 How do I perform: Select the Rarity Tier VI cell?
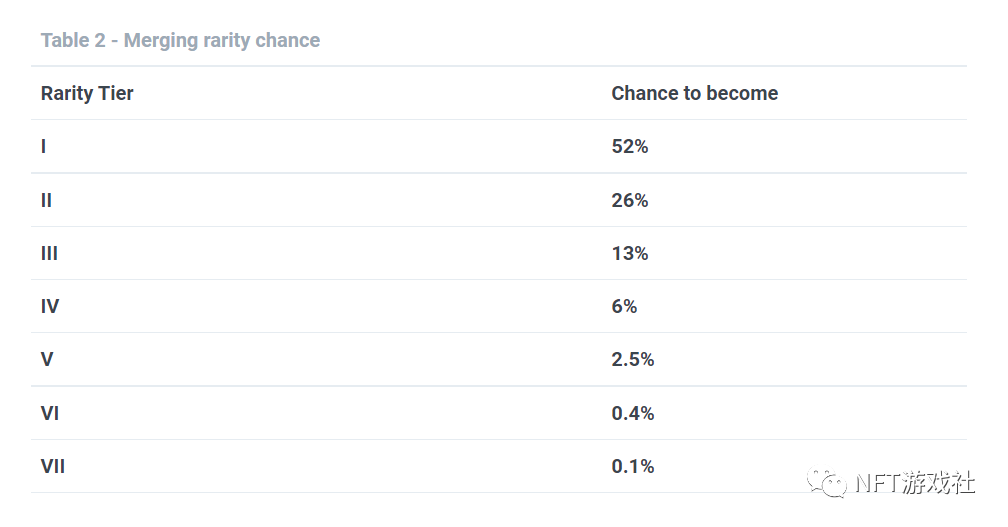pos(50,413)
